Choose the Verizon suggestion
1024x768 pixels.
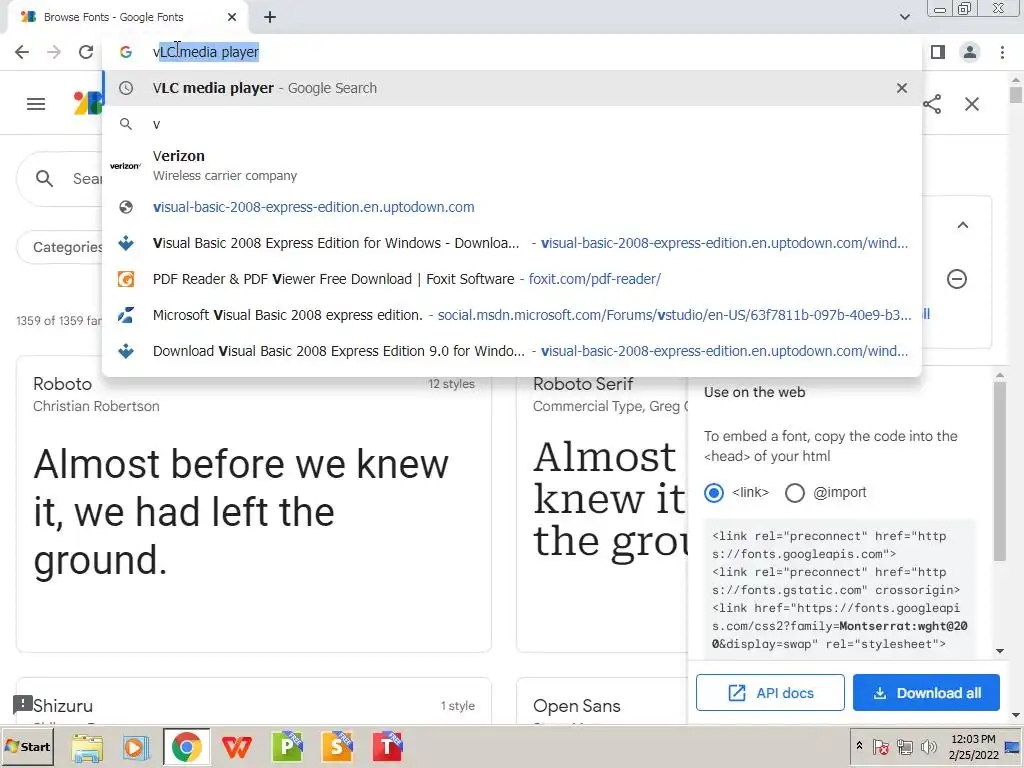click(x=512, y=165)
